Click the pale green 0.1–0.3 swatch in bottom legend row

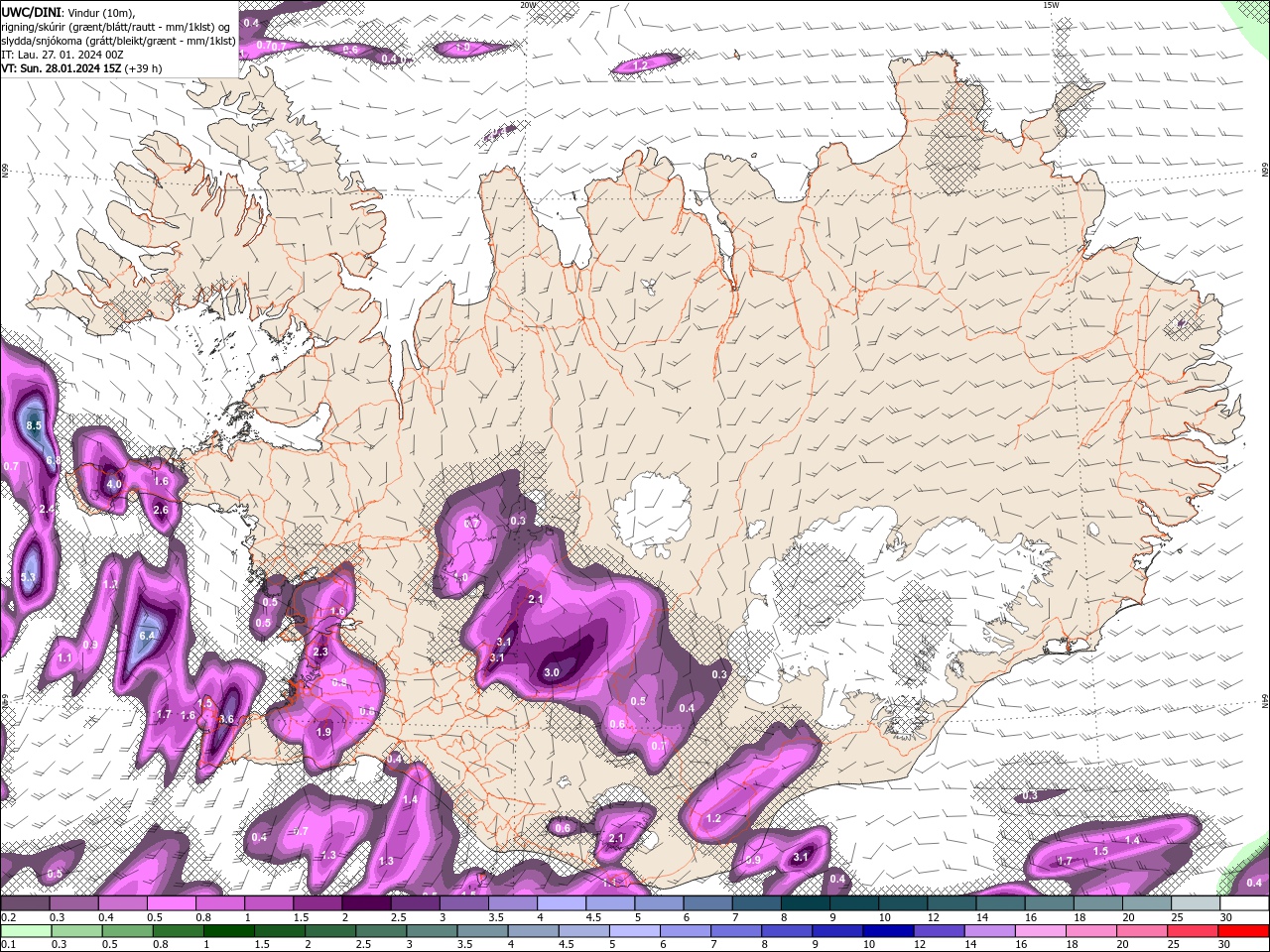26,931
